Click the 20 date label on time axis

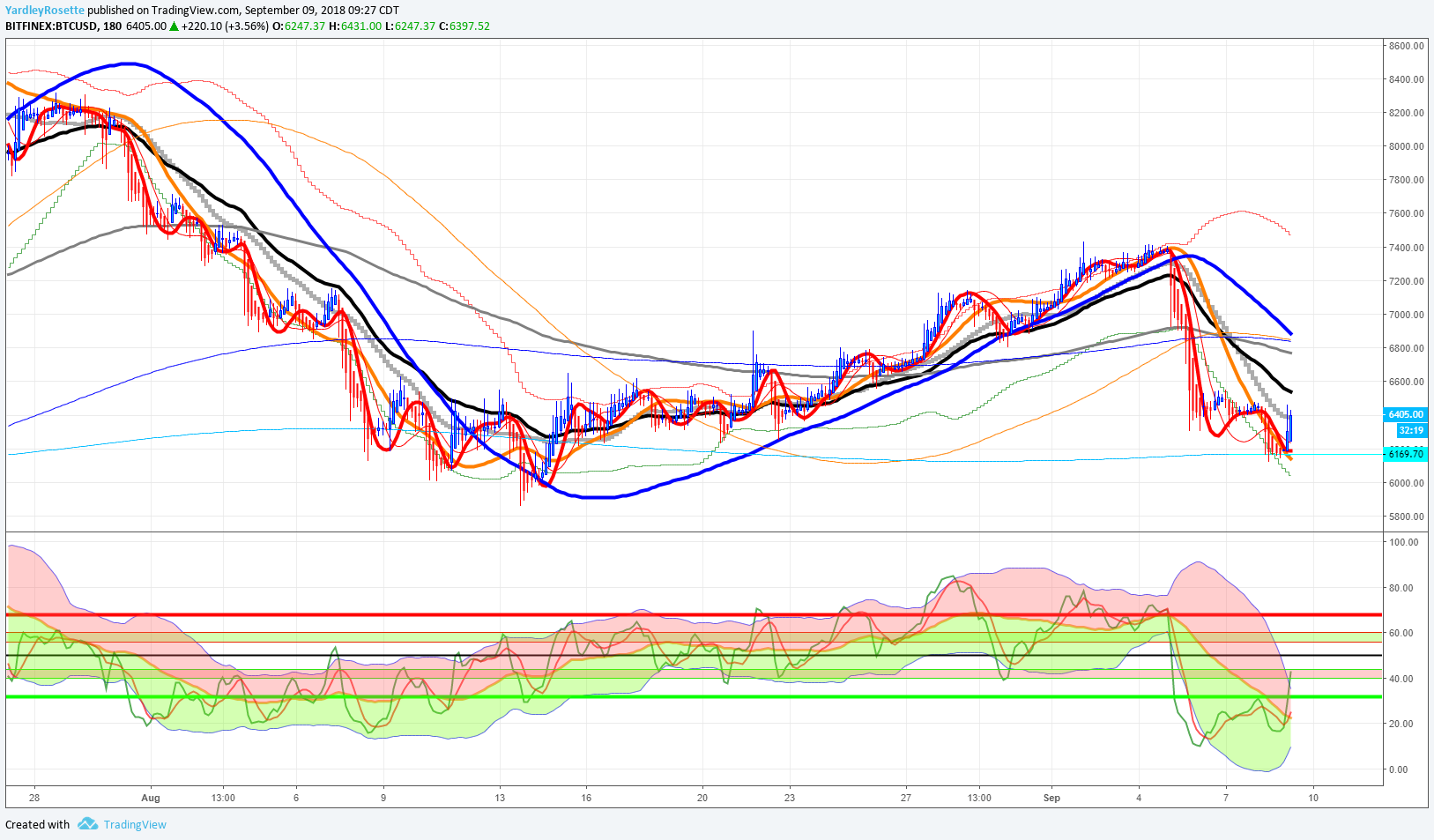click(x=702, y=798)
